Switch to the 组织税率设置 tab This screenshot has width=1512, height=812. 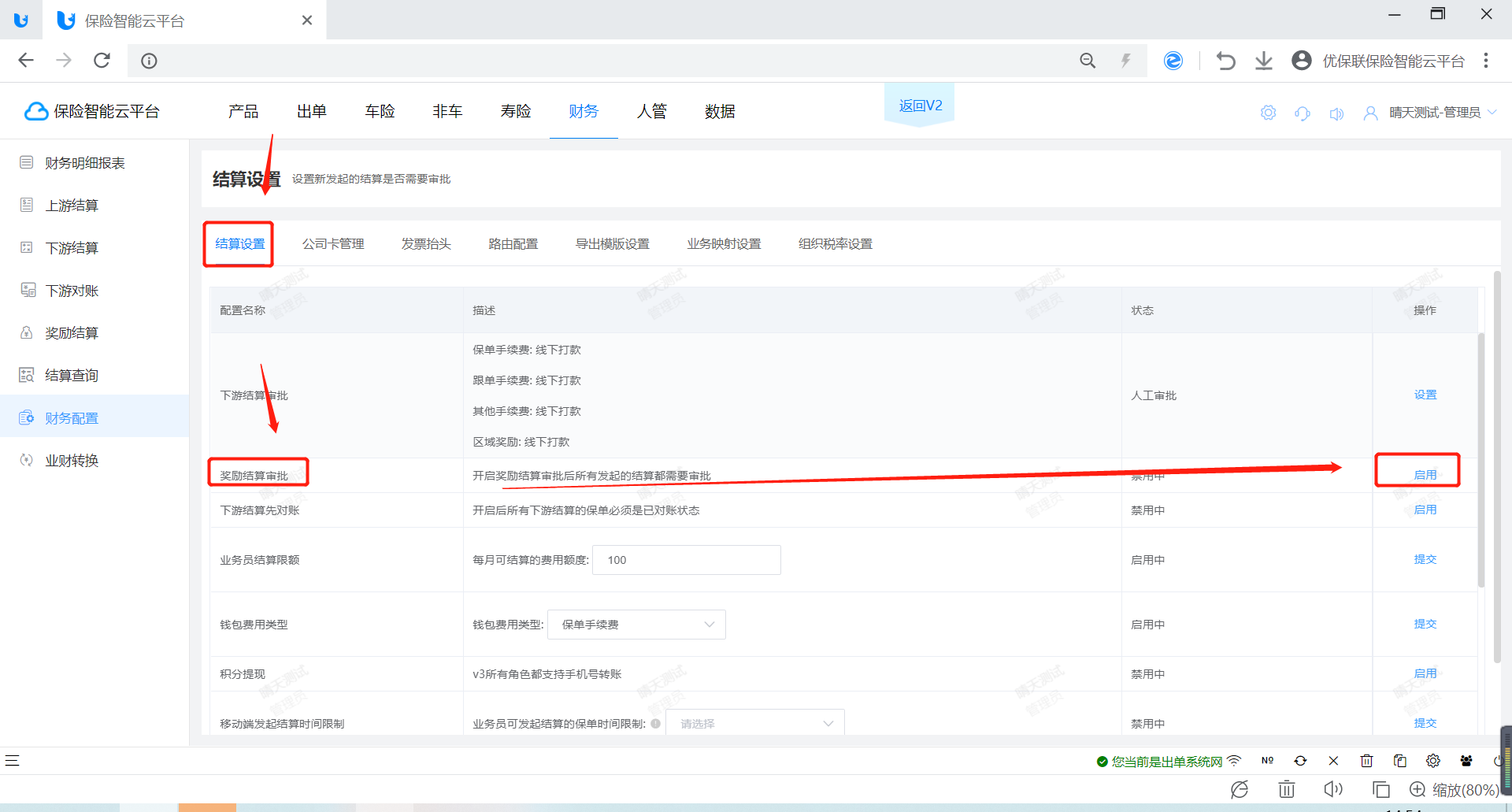[836, 244]
